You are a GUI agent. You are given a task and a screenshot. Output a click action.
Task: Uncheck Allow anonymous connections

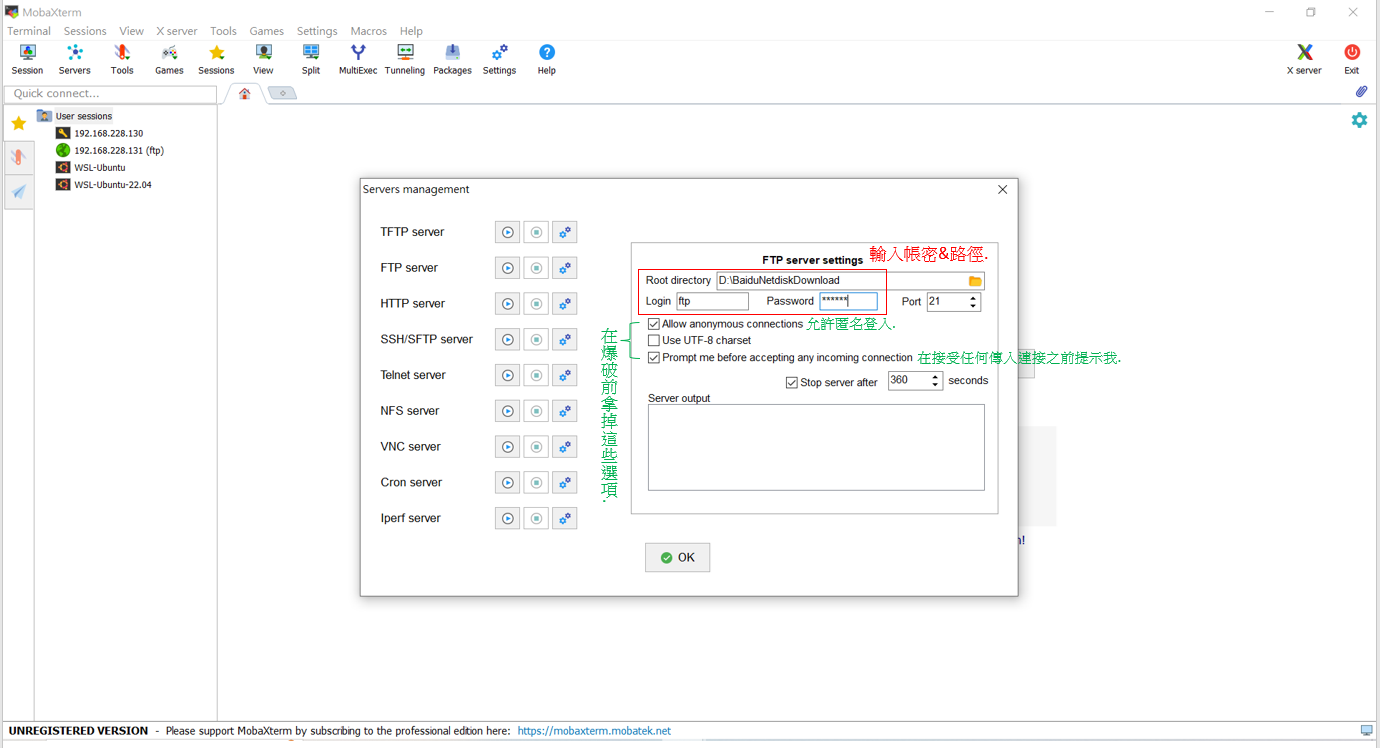click(x=654, y=324)
